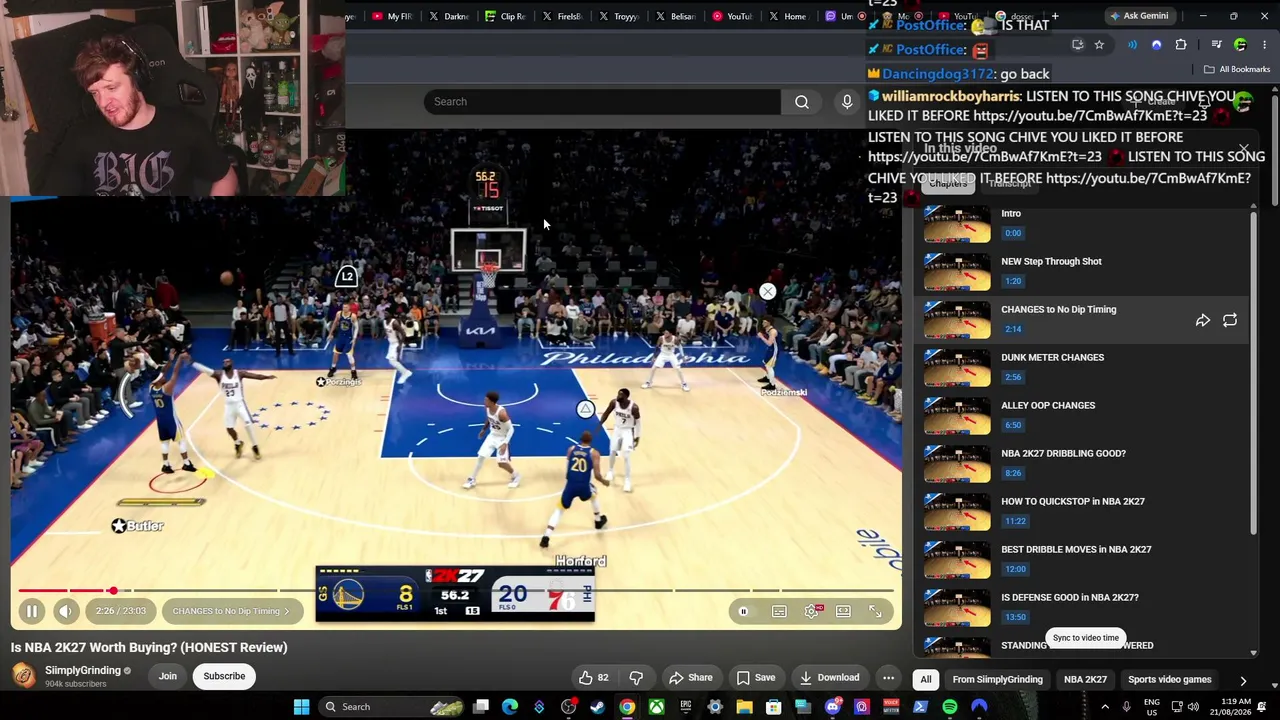Start voice search with the microphone
Viewport: 1280px width, 720px height.
point(847,101)
